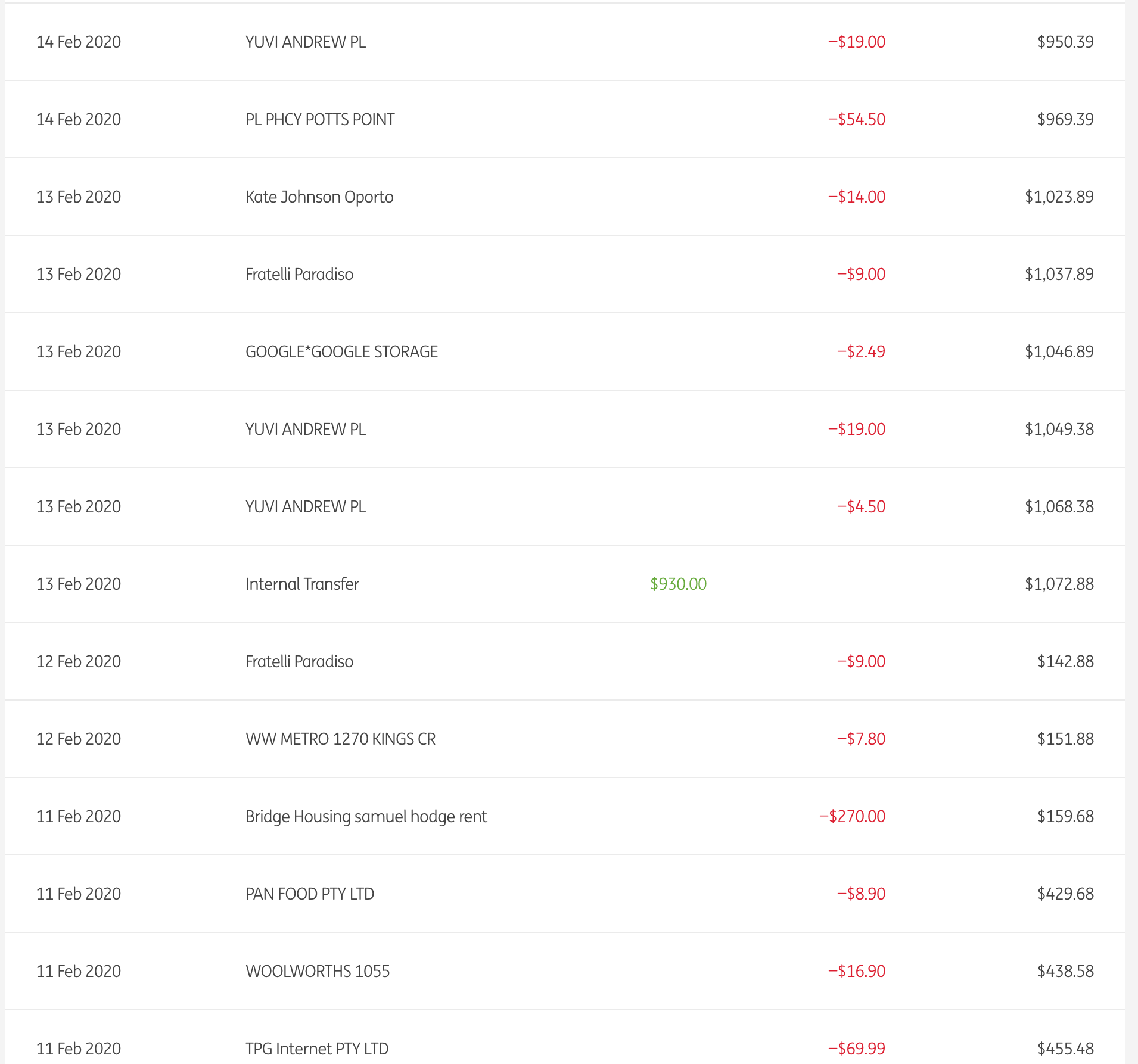Click the $1,072.88 balance after Internal Transfer
The width and height of the screenshot is (1138, 1064).
[x=1059, y=584]
